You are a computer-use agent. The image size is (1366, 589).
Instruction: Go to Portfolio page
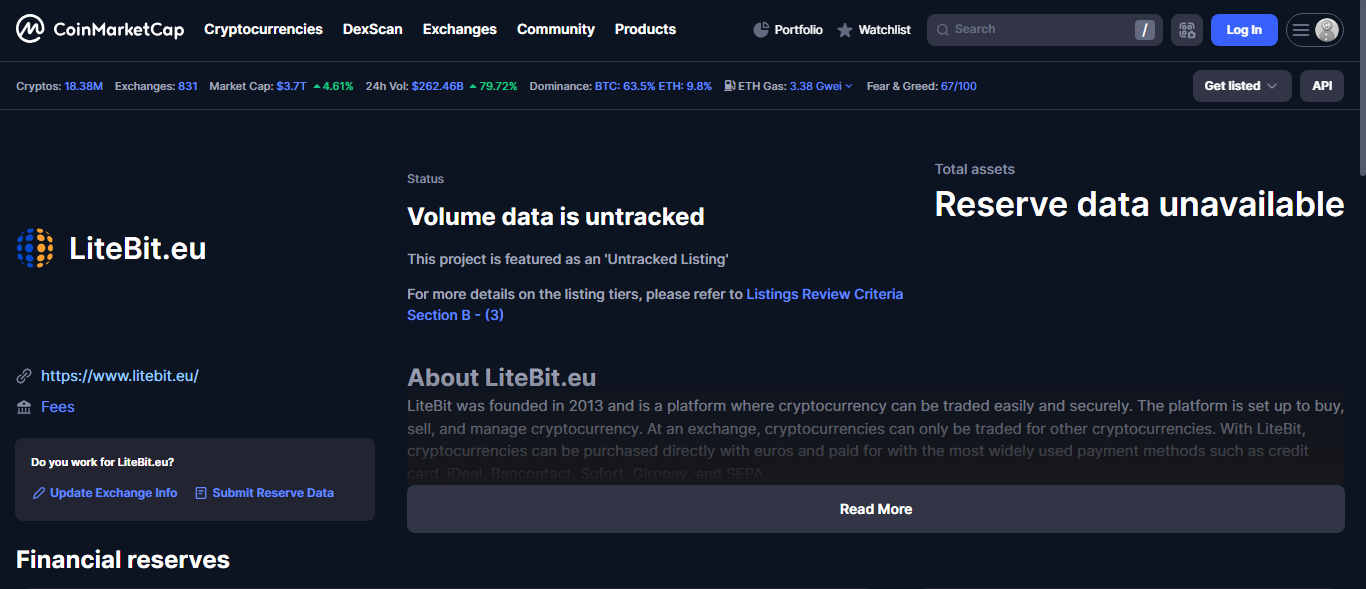[788, 30]
